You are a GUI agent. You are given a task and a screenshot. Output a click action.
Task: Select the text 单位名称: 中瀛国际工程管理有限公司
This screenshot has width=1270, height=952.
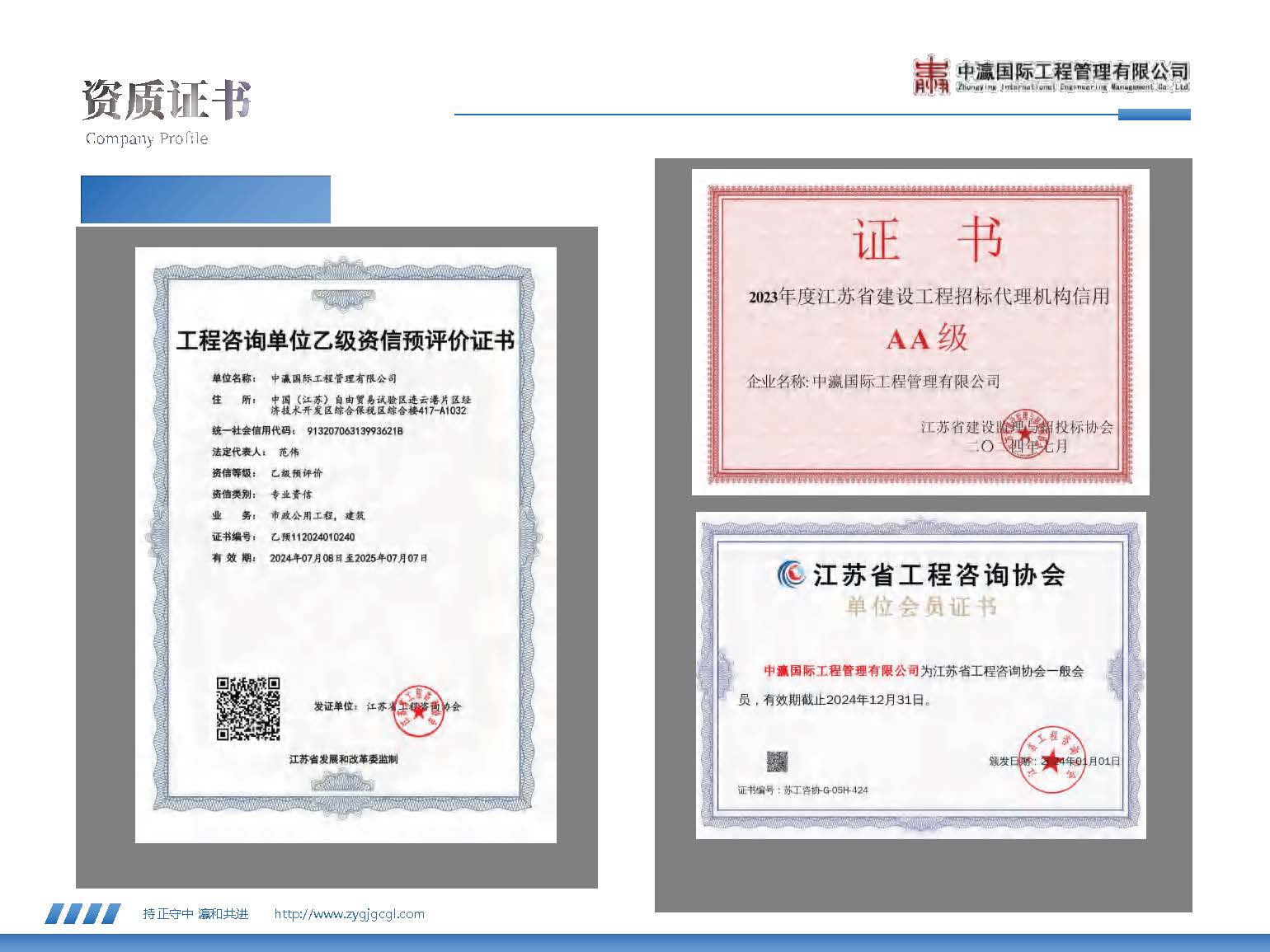[x=304, y=378]
